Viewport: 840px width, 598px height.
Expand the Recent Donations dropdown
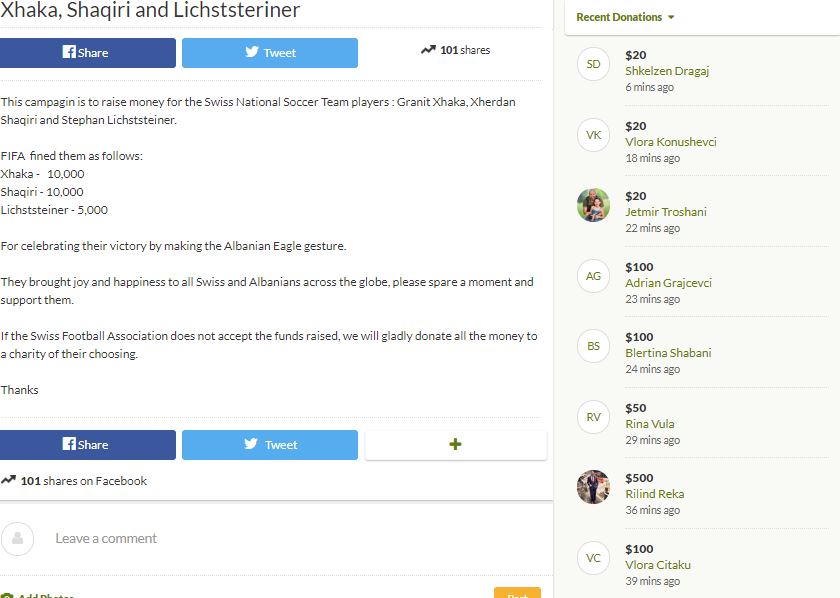(625, 17)
